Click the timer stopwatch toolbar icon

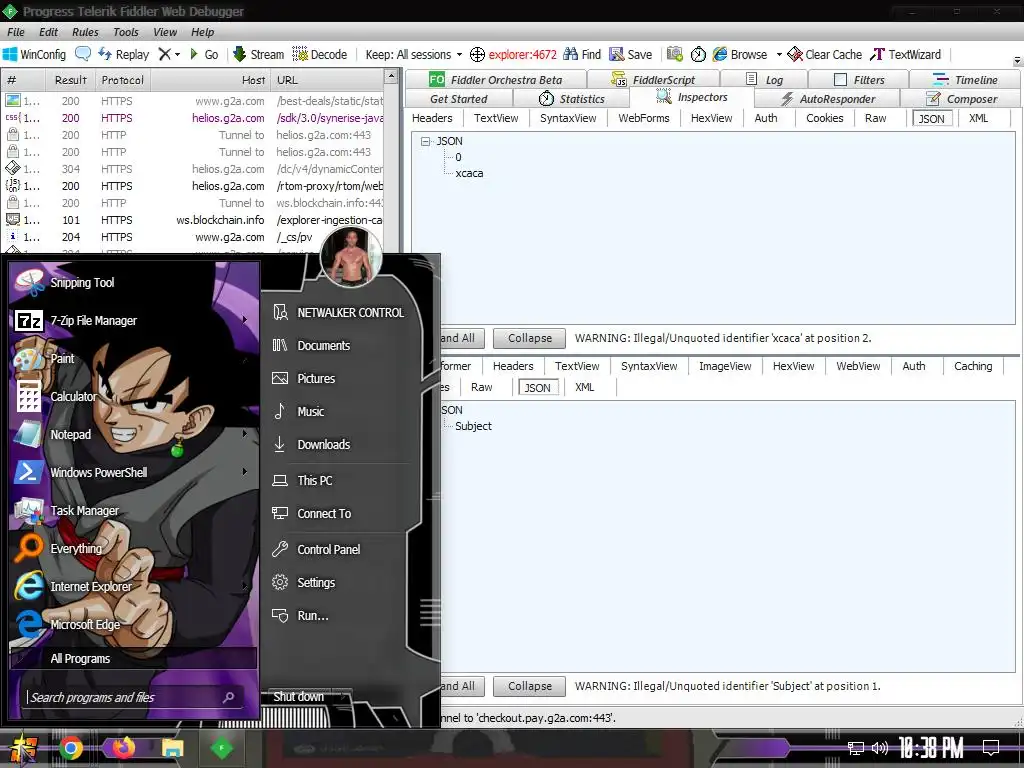(x=698, y=54)
